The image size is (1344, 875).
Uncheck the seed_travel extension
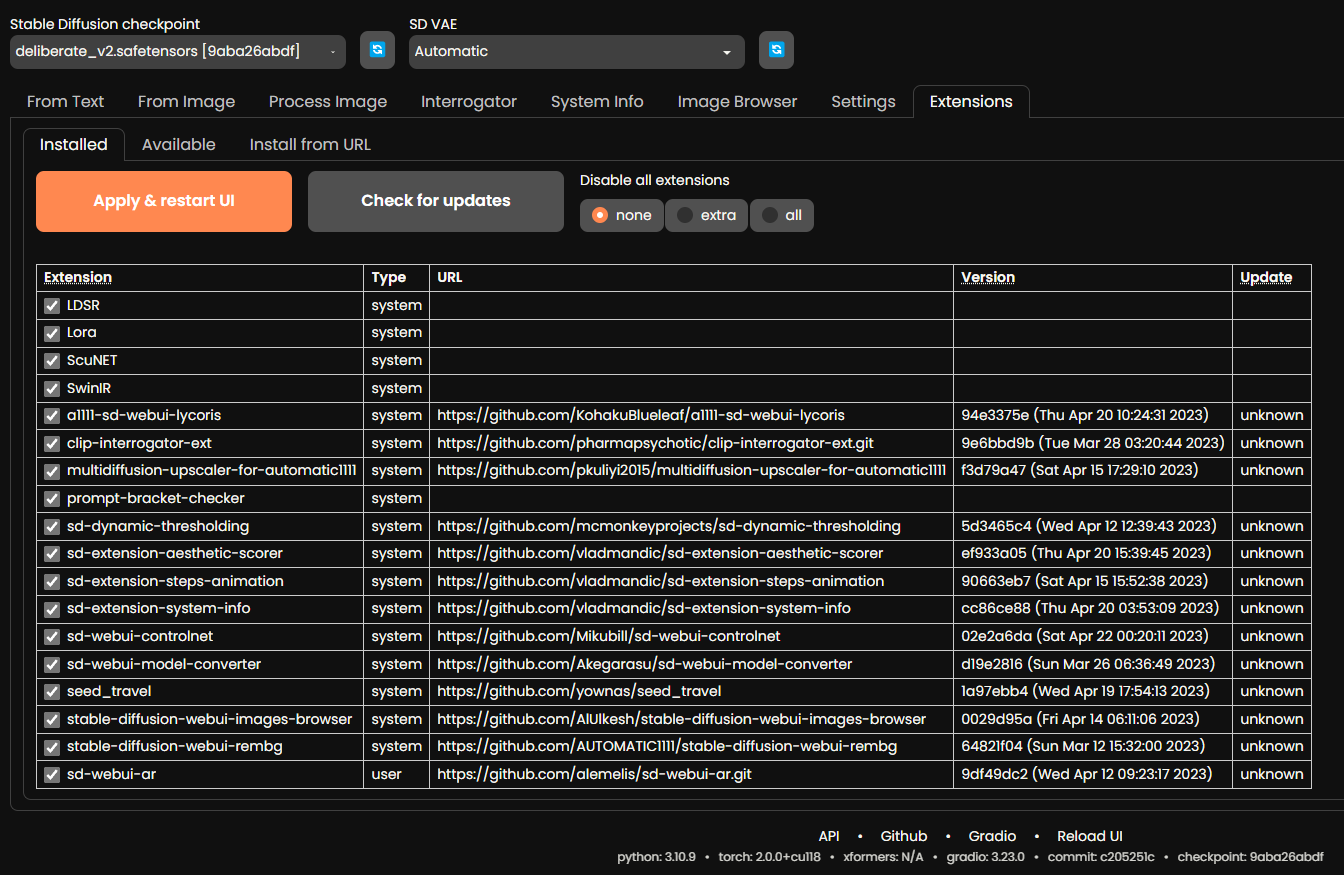[x=51, y=691]
